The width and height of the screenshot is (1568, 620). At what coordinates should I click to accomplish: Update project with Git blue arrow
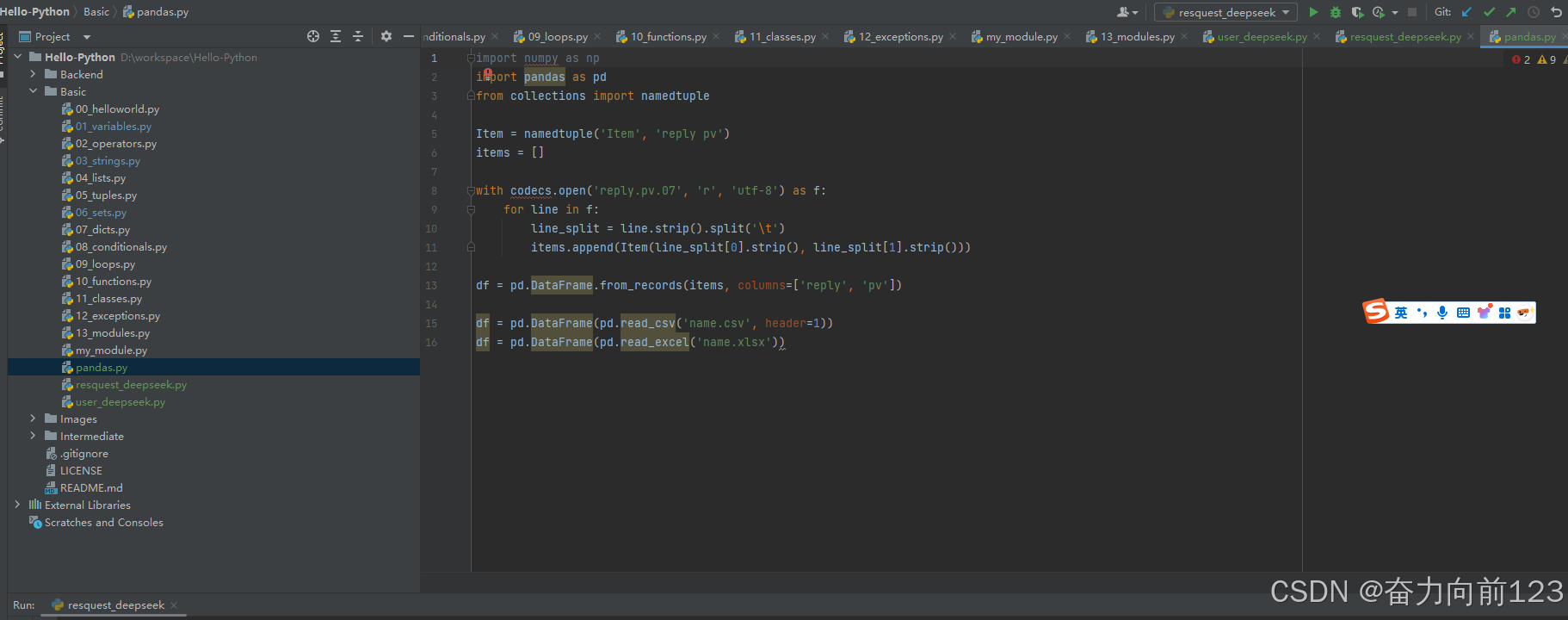pos(1466,12)
